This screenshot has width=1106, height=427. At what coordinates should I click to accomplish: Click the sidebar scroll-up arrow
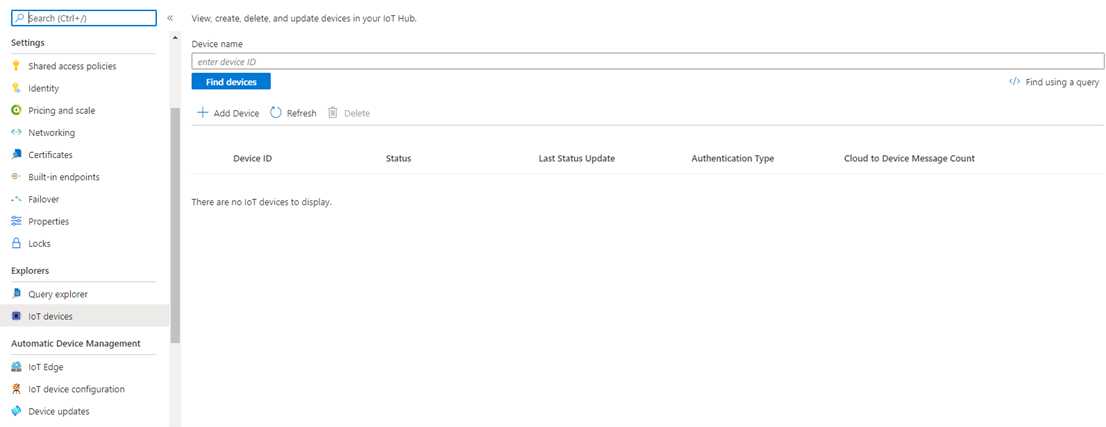tap(176, 37)
